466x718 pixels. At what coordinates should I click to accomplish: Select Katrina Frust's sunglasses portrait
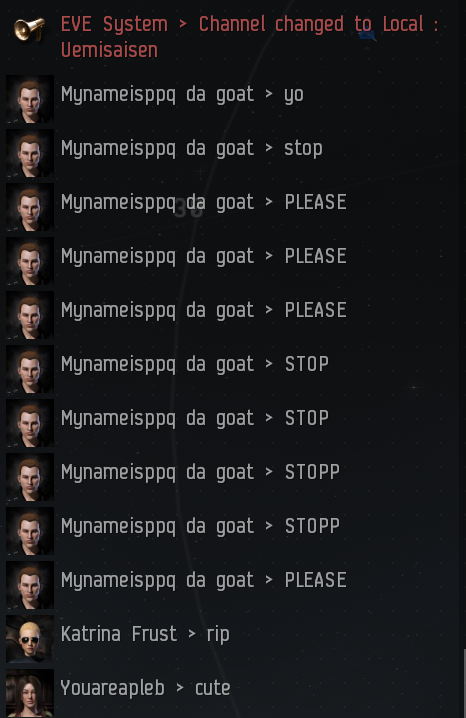[x=30, y=639]
